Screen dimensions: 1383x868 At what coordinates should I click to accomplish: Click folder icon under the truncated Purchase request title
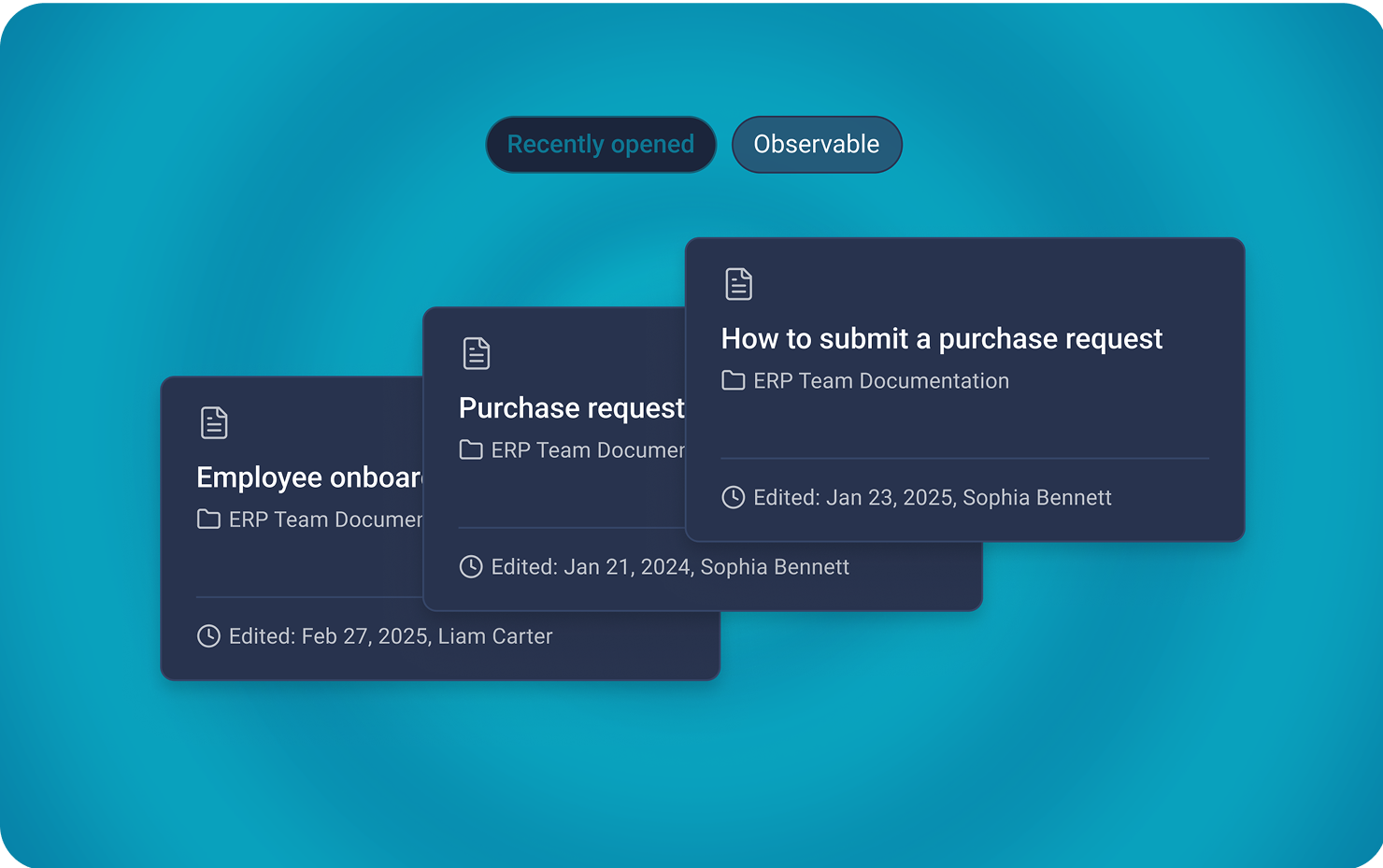(471, 450)
